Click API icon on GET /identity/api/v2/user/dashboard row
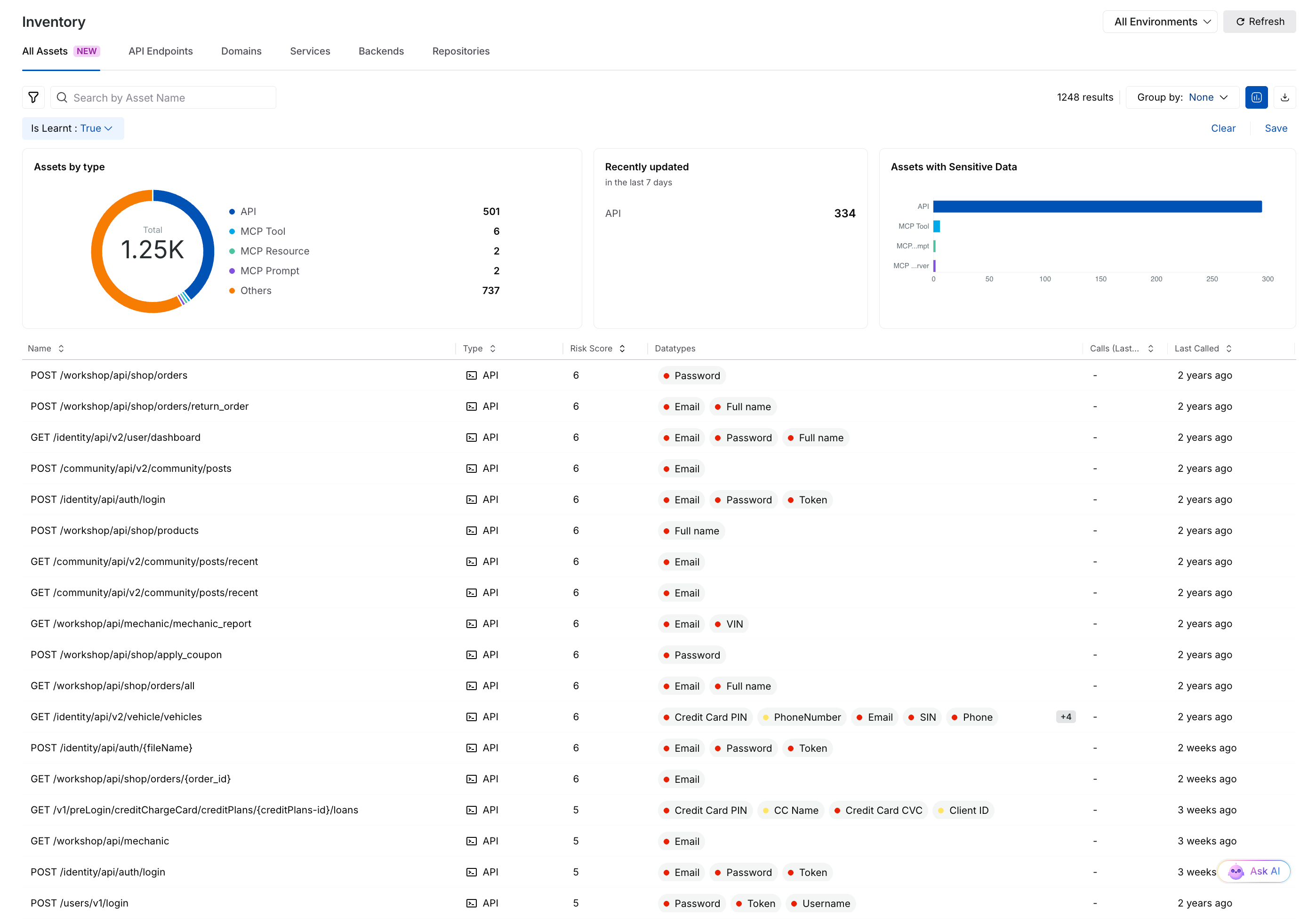Viewport: 1316px width, 923px height. tap(471, 437)
